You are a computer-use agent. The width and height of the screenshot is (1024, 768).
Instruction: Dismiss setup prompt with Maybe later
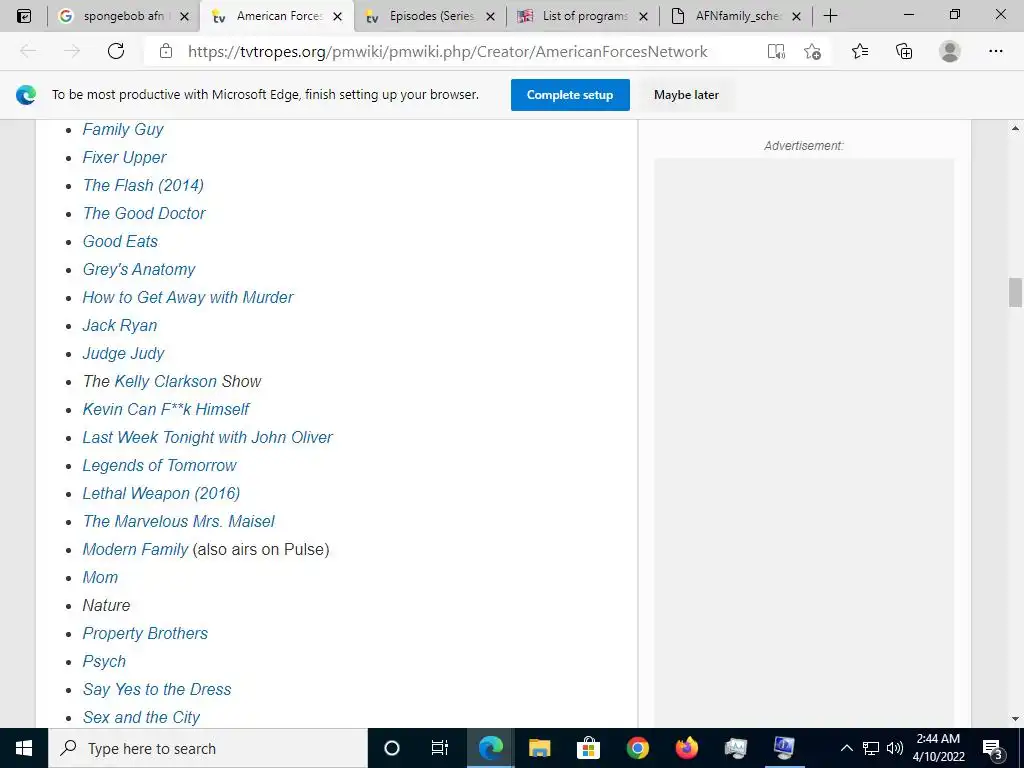(686, 95)
